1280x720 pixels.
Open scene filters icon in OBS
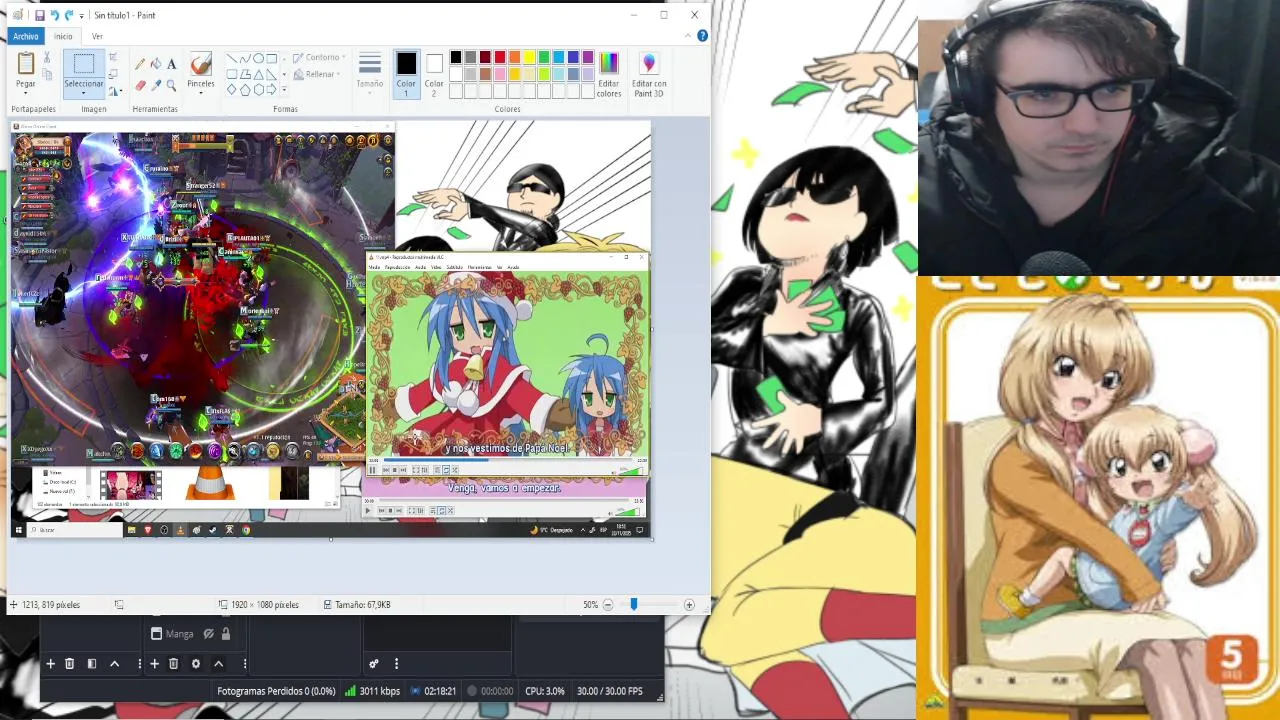92,664
